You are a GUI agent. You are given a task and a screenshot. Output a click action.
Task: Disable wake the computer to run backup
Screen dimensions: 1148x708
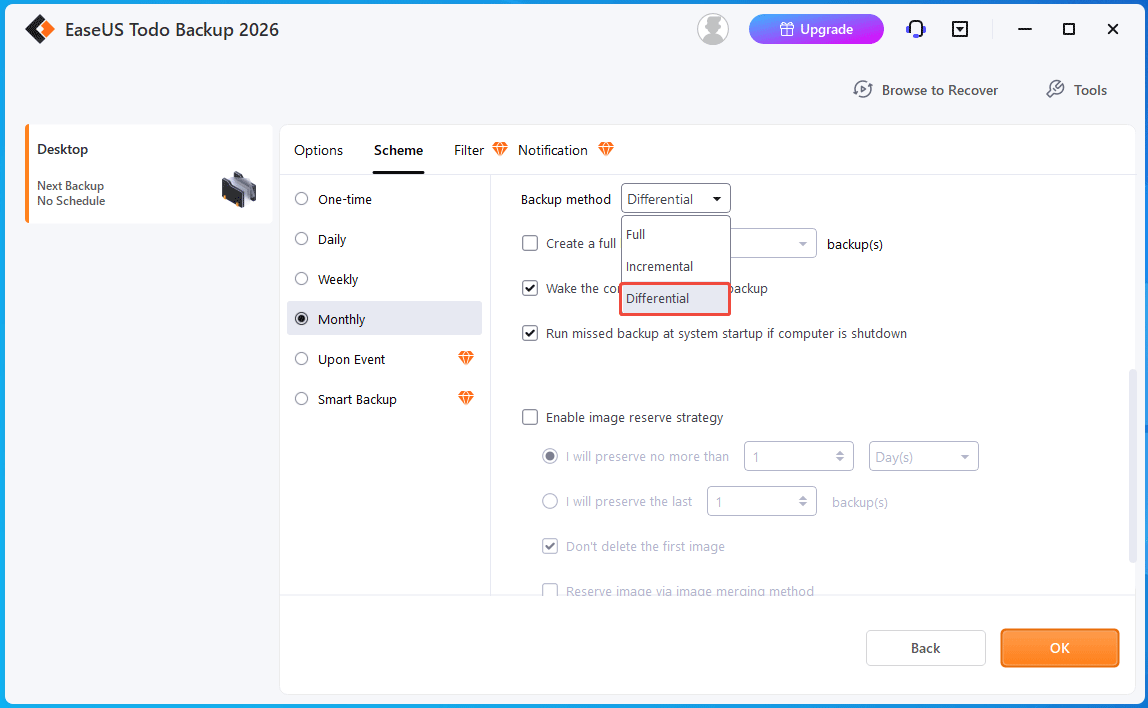[x=530, y=288]
